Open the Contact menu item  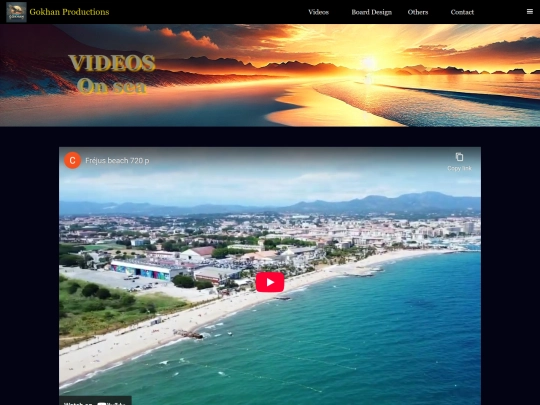pyautogui.click(x=462, y=12)
